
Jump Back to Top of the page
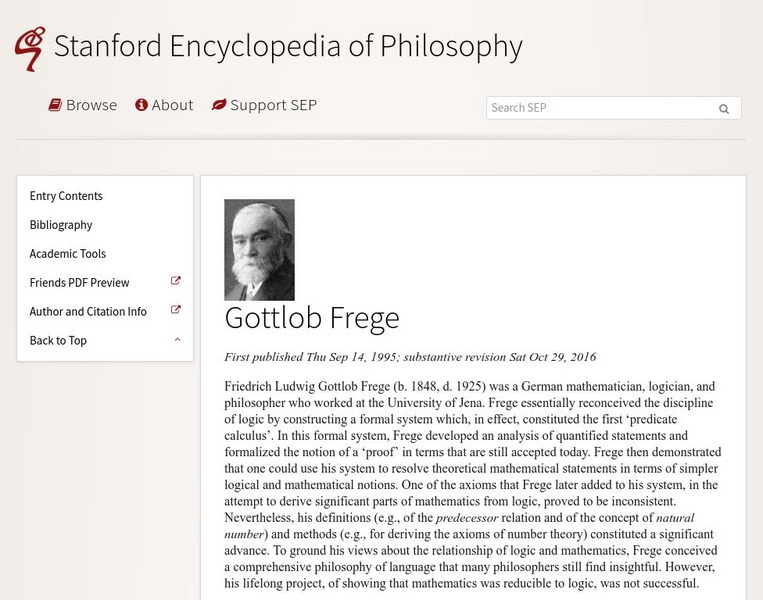click(58, 341)
